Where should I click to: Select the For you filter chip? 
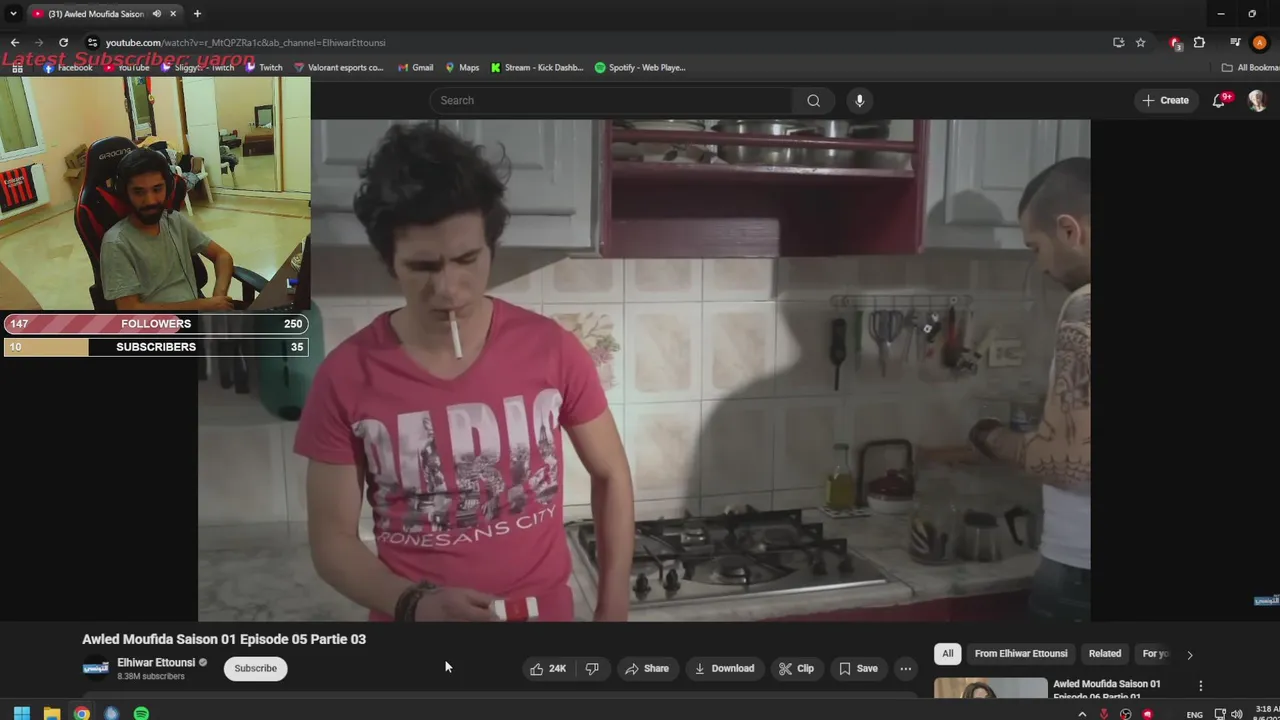(x=1155, y=653)
